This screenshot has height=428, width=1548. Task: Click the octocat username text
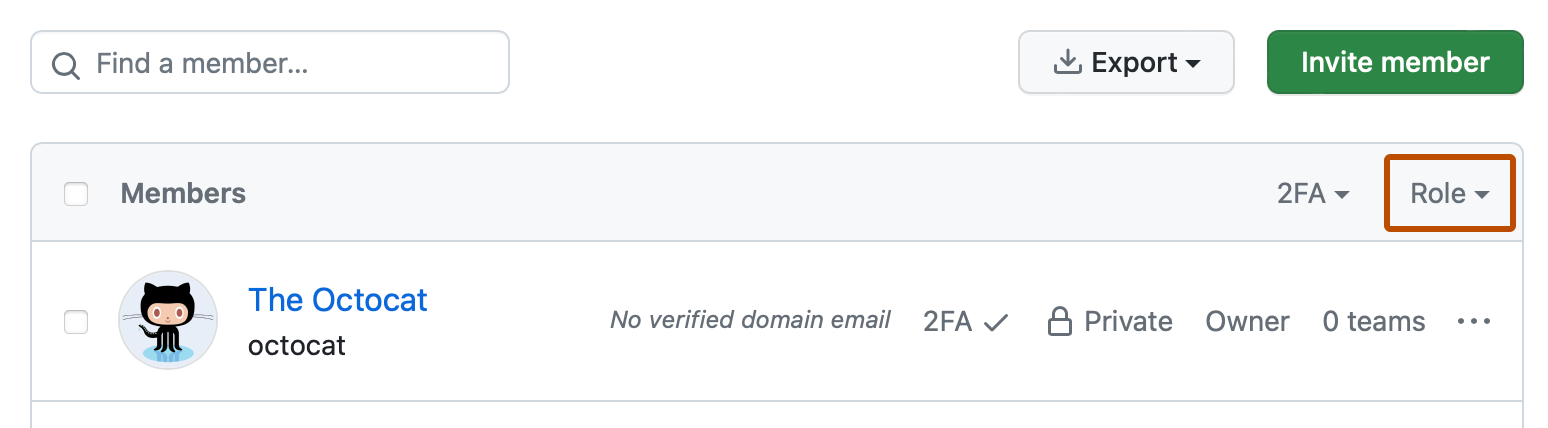pyautogui.click(x=297, y=346)
